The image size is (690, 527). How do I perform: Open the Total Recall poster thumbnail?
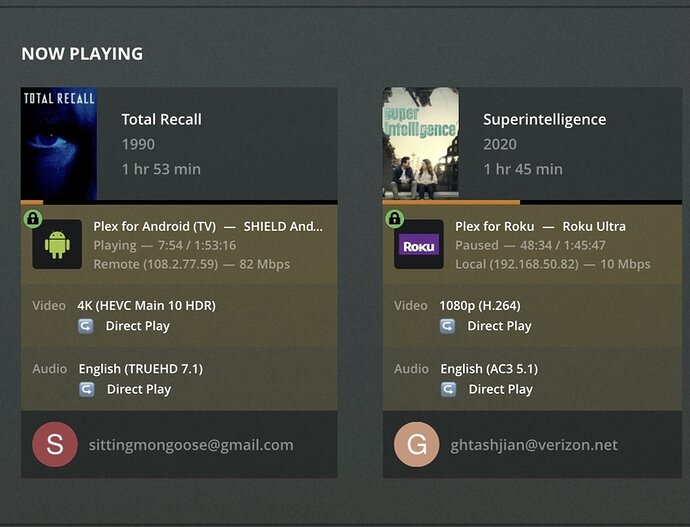pyautogui.click(x=59, y=143)
